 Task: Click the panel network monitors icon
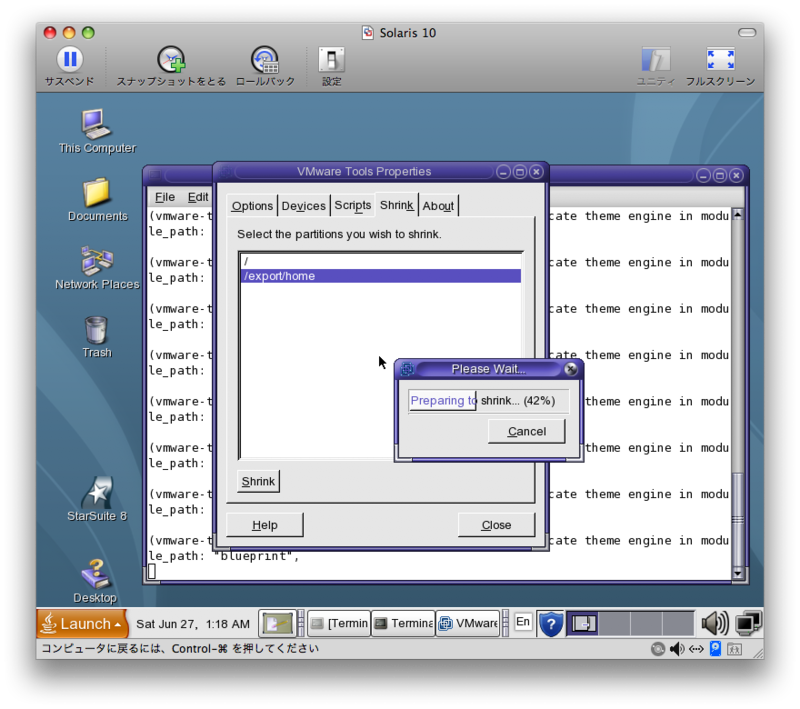click(748, 623)
